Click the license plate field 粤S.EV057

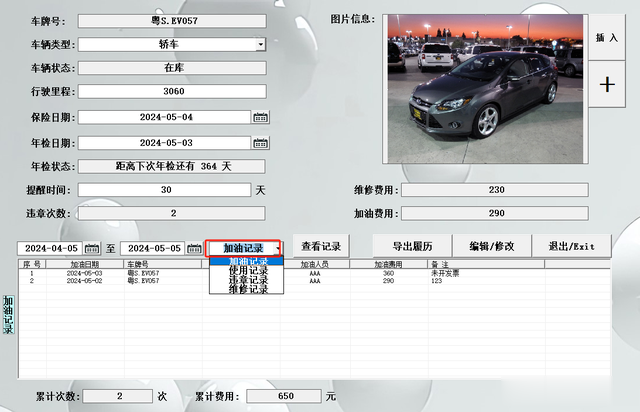(x=172, y=21)
